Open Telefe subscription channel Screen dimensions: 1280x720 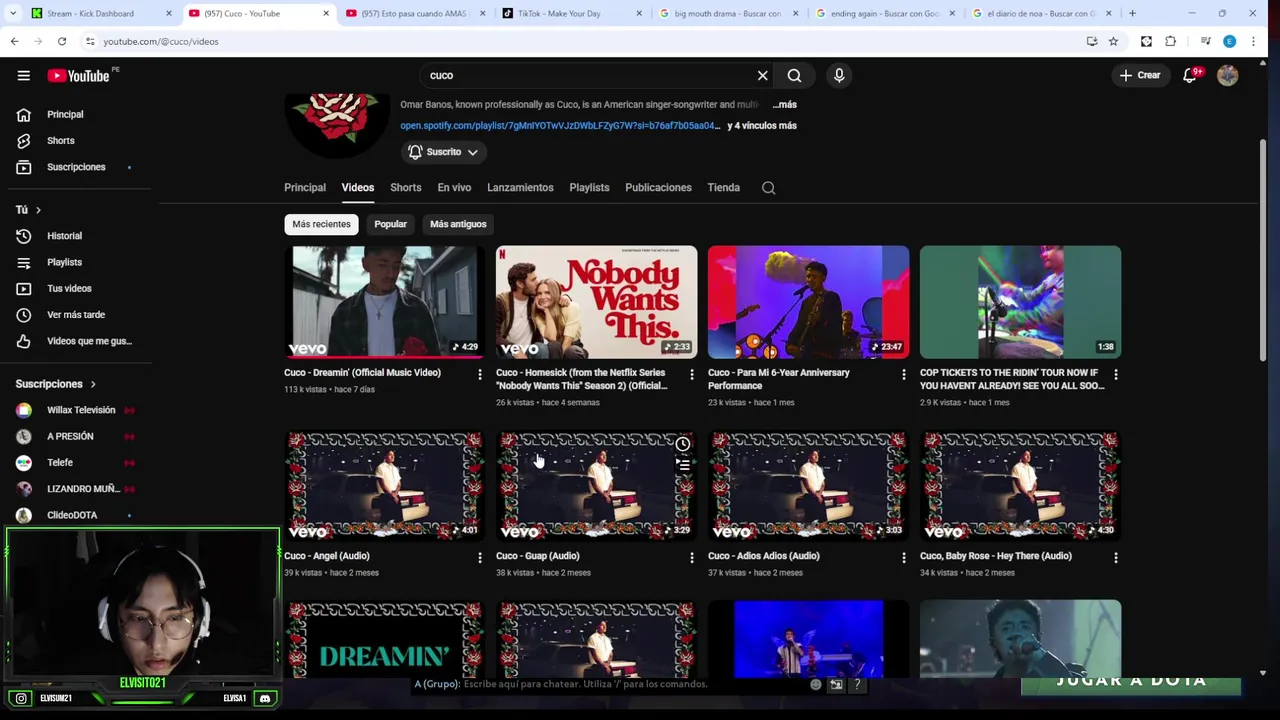click(60, 462)
